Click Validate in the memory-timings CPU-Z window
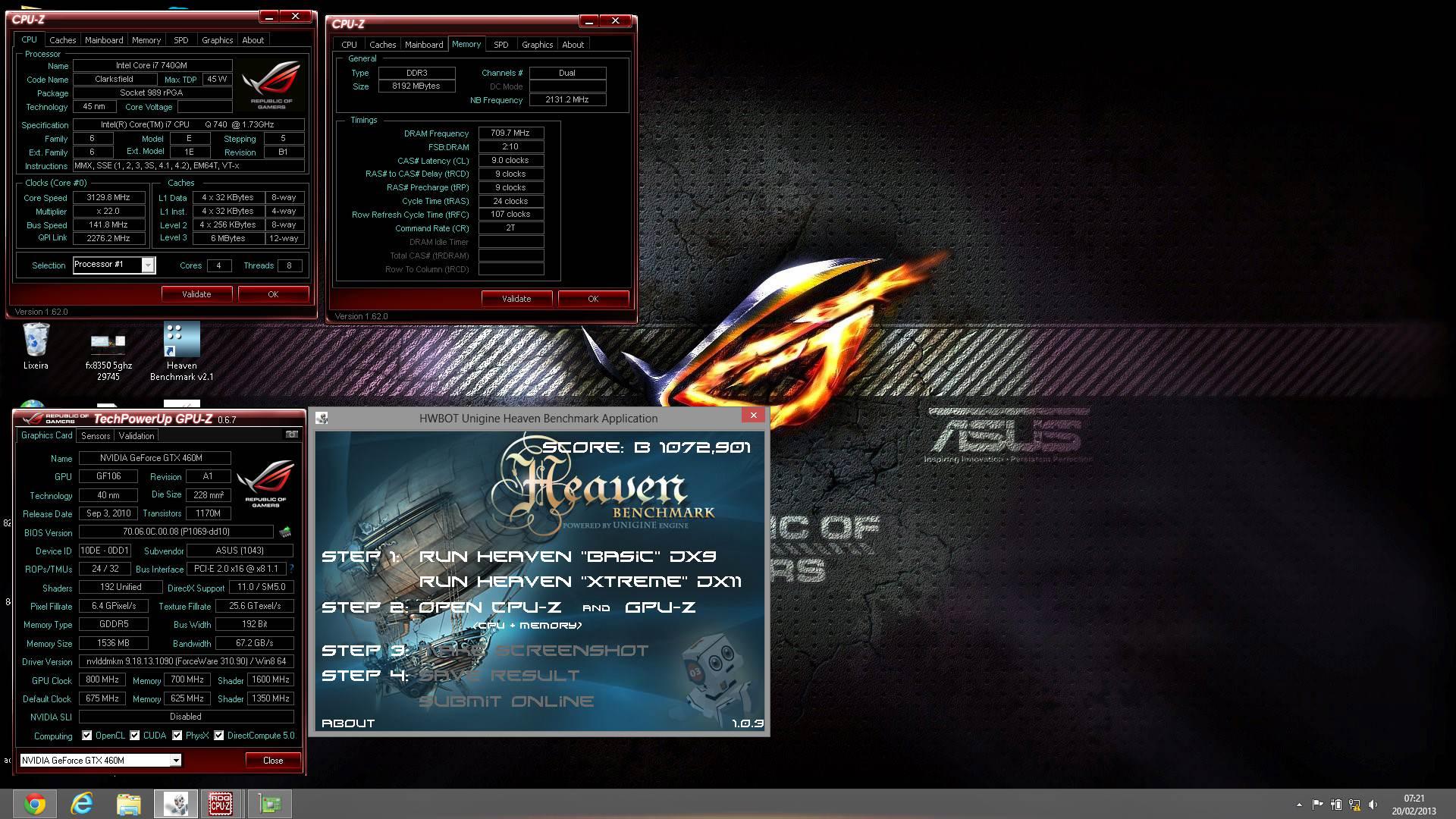This screenshot has height=819, width=1456. coord(516,299)
